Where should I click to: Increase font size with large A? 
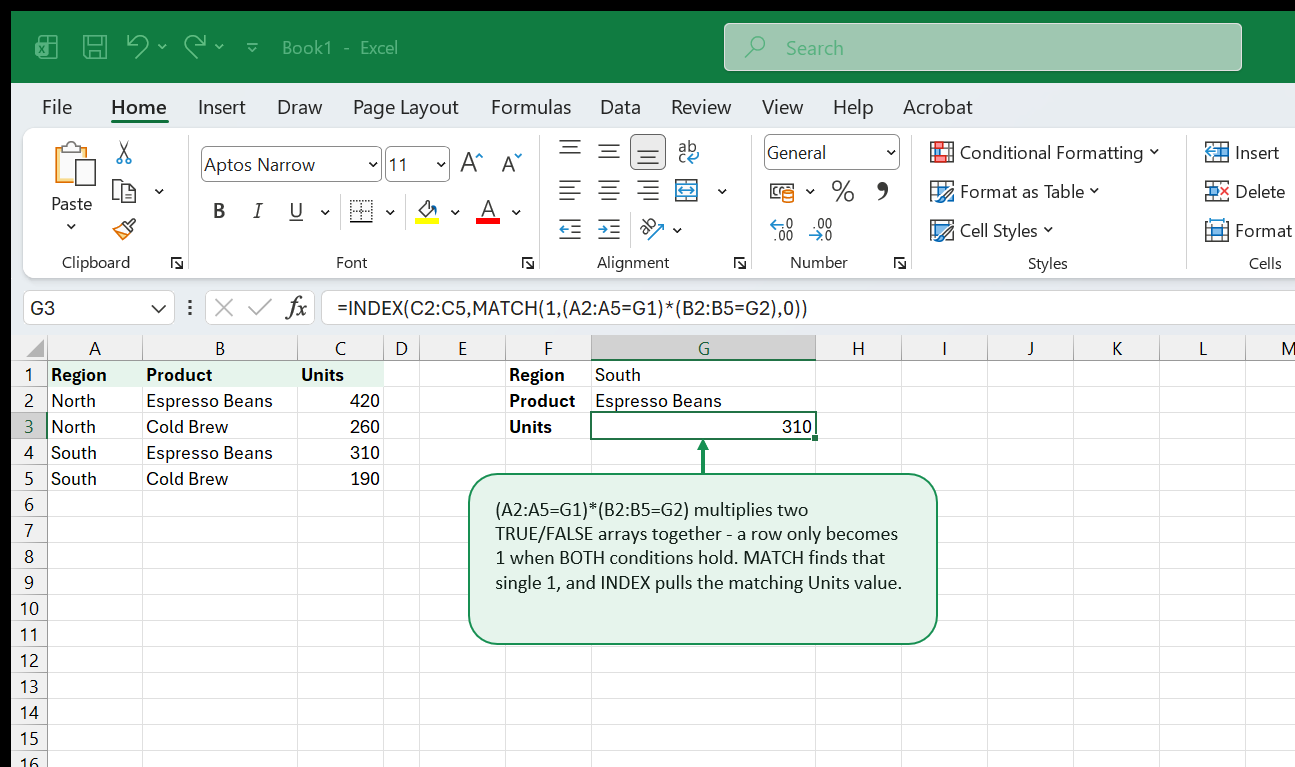[x=471, y=164]
